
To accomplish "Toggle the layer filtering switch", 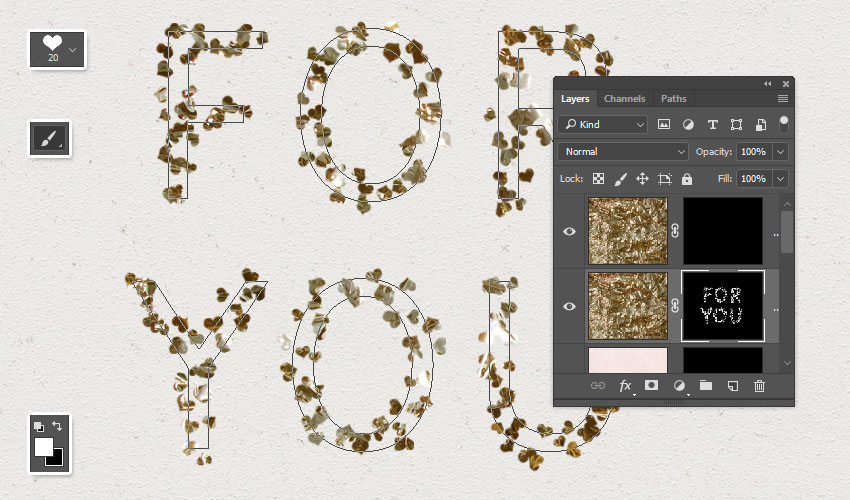I will [784, 124].
